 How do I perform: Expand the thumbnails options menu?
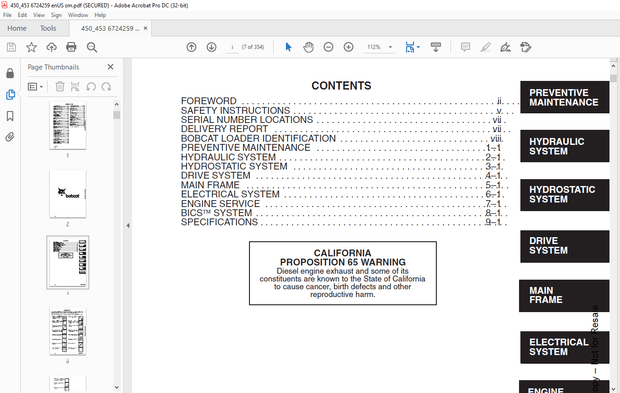coord(35,87)
